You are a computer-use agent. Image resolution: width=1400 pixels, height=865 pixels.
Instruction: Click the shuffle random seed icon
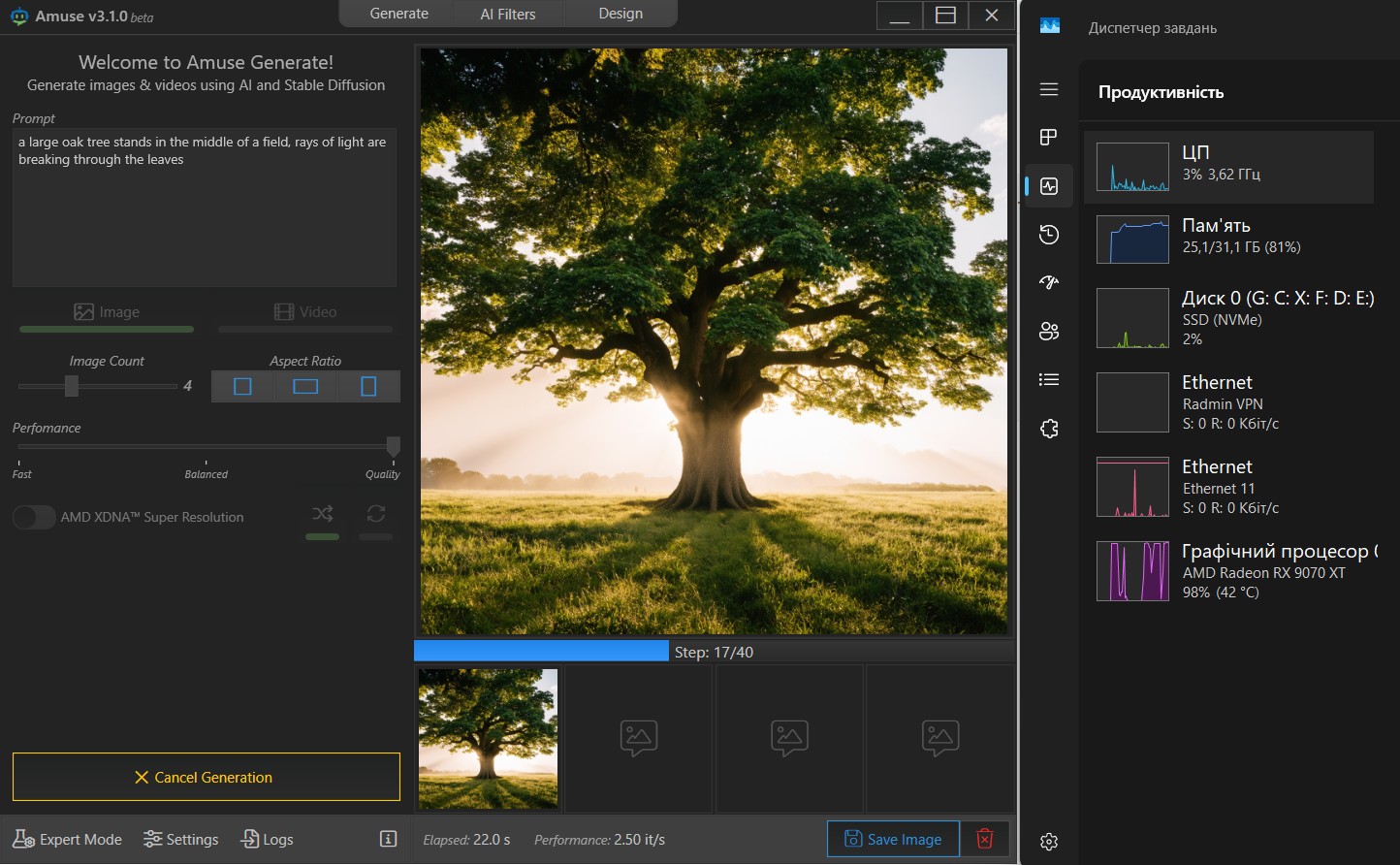tap(322, 514)
